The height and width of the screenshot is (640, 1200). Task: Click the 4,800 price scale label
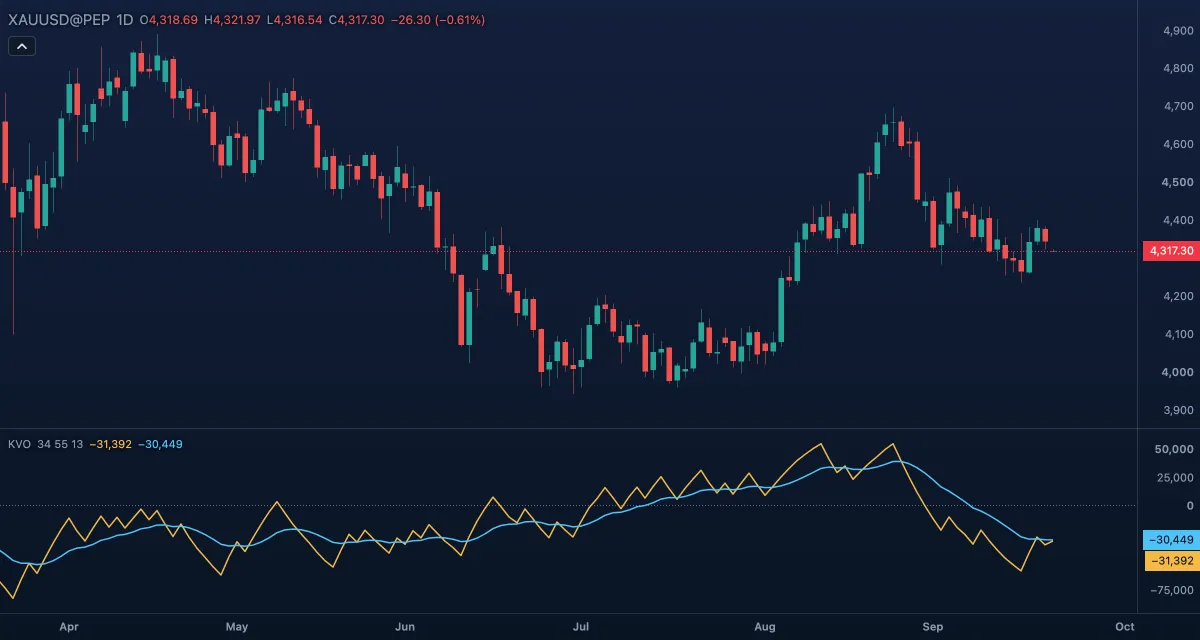click(1178, 69)
